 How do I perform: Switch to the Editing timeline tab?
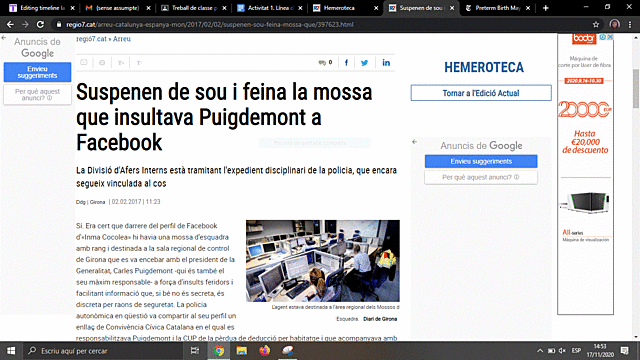(37, 8)
